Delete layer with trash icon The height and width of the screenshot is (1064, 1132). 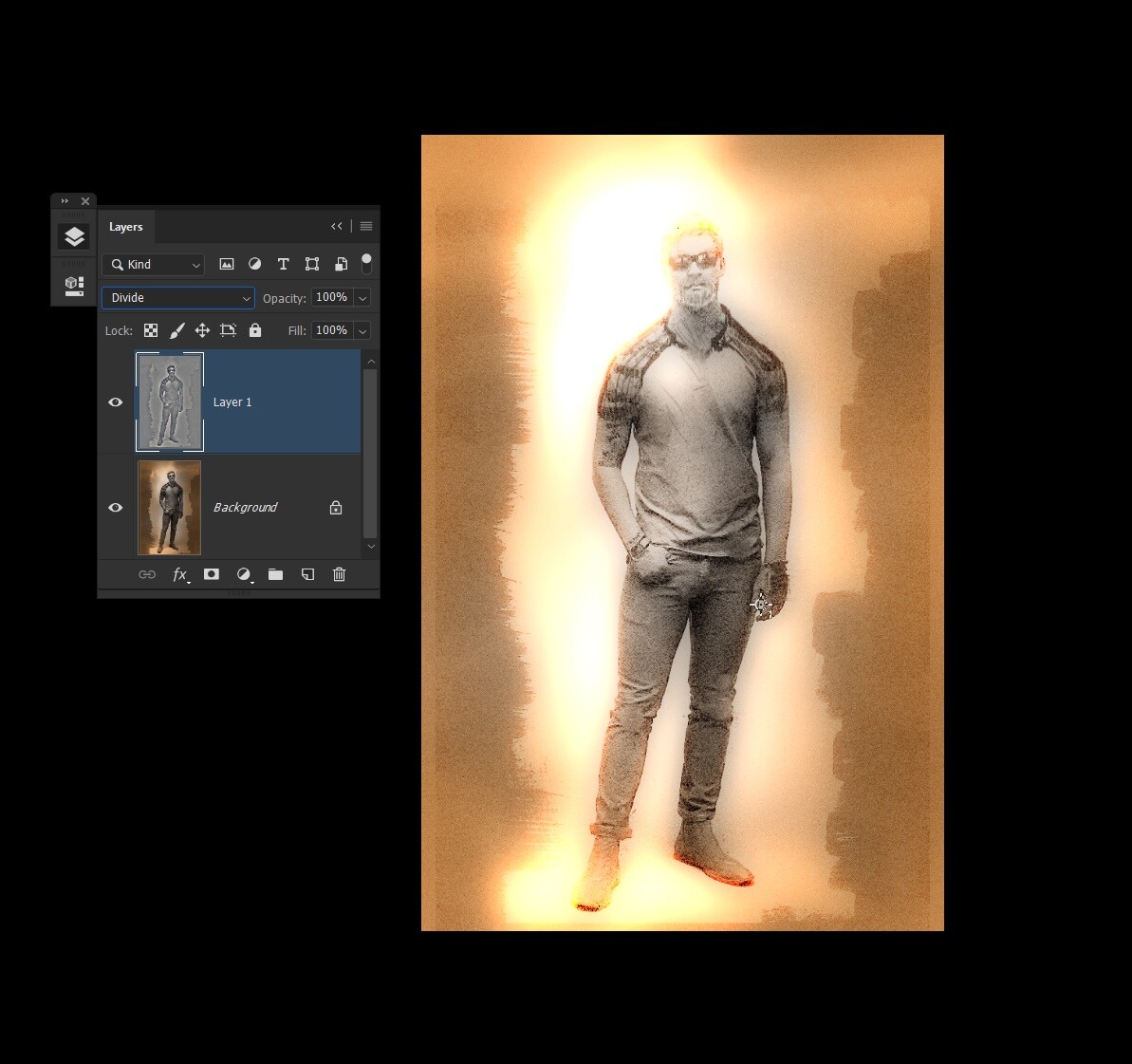coord(340,575)
